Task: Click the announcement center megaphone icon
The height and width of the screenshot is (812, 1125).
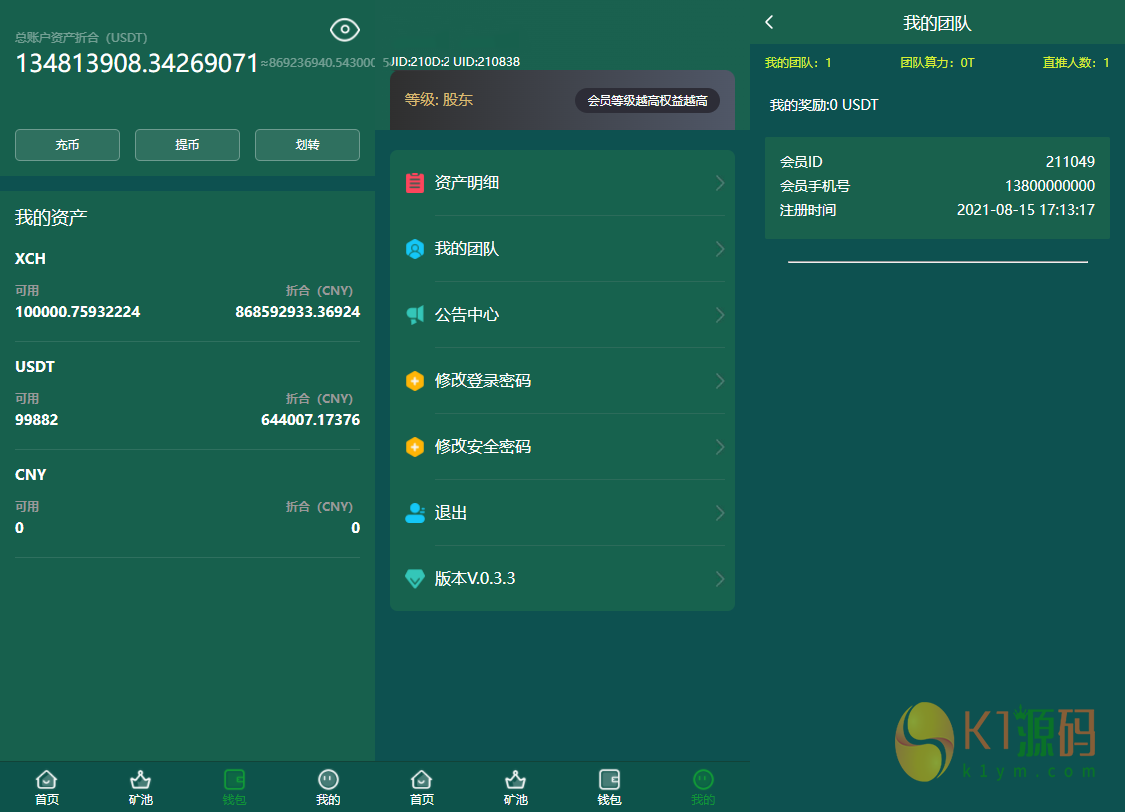Action: point(415,315)
